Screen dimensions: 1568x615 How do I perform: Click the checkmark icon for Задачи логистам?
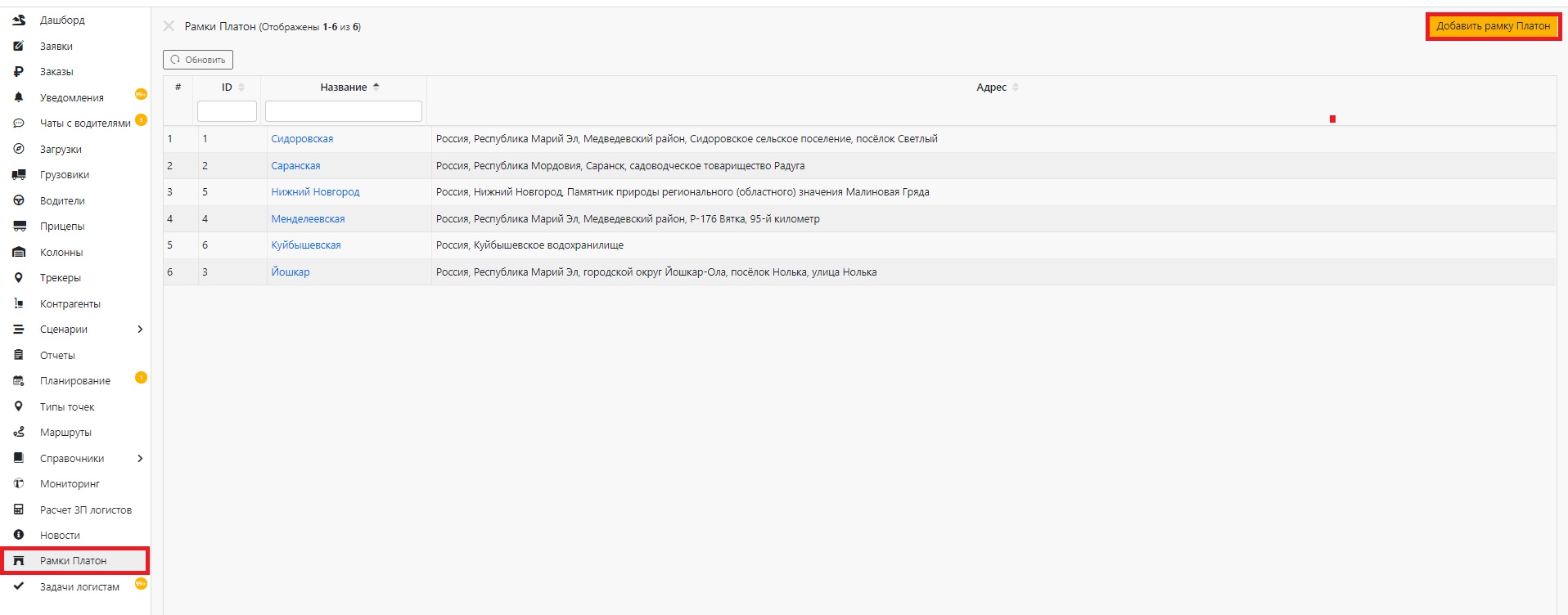19,586
